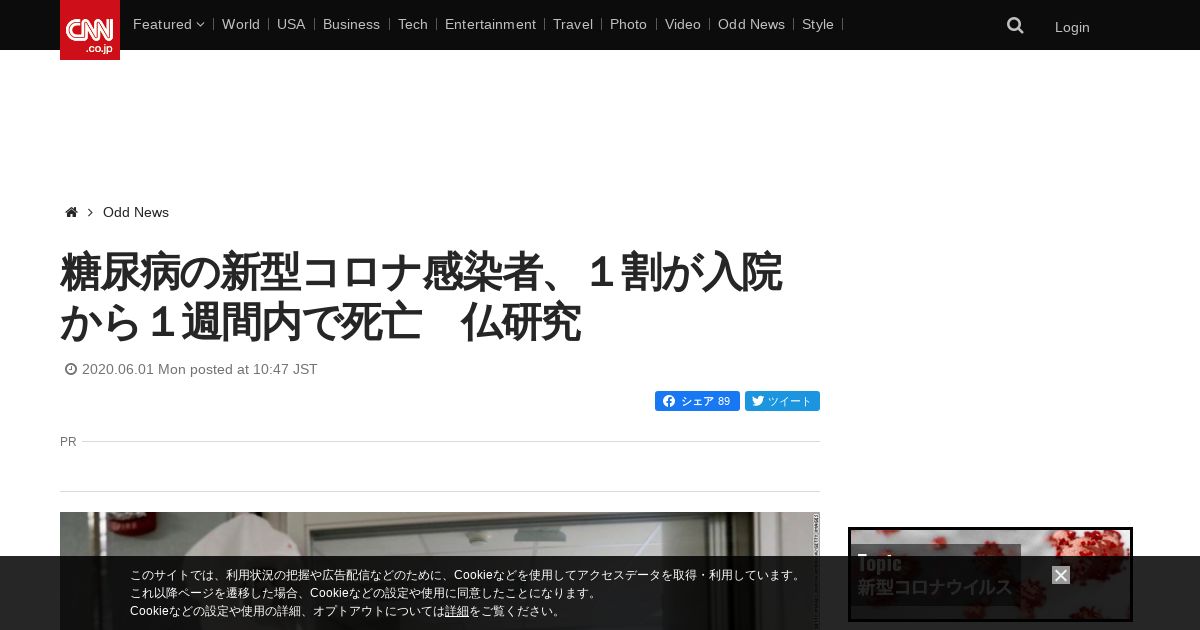Click the Odd News breadcrumb link
Viewport: 1200px width, 630px height.
(x=136, y=212)
